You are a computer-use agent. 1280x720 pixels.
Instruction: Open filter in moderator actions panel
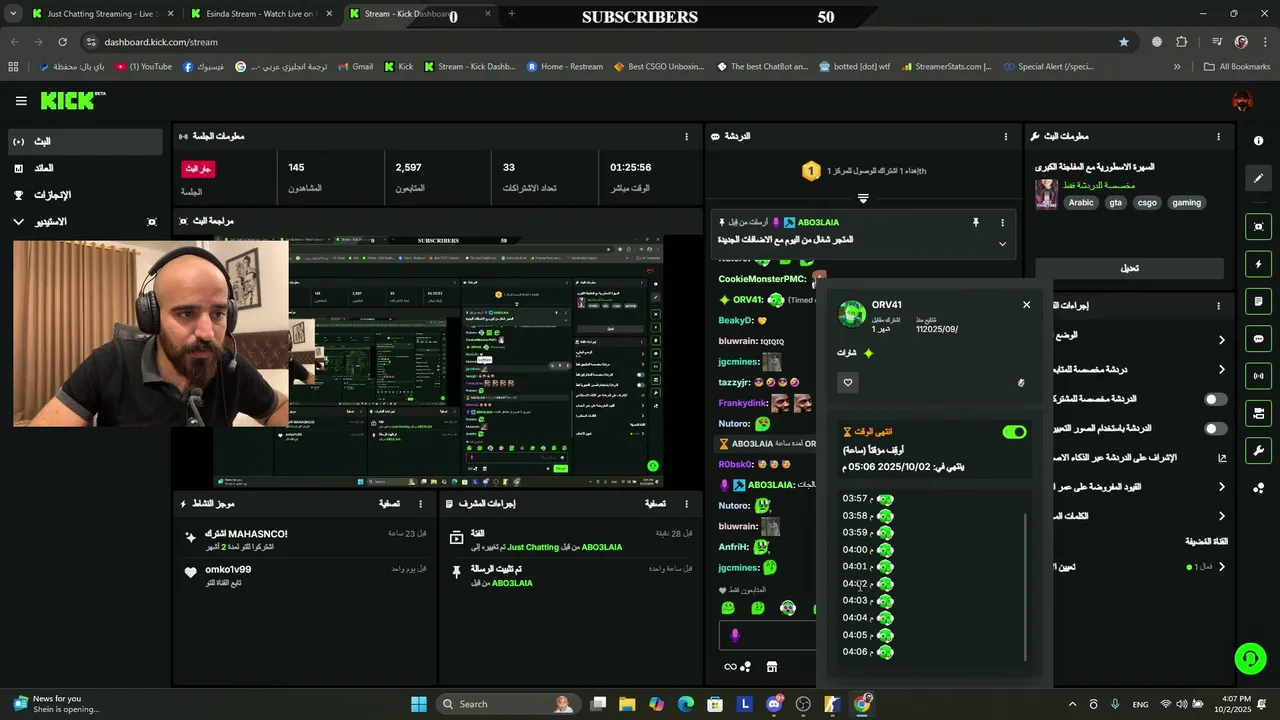click(655, 504)
